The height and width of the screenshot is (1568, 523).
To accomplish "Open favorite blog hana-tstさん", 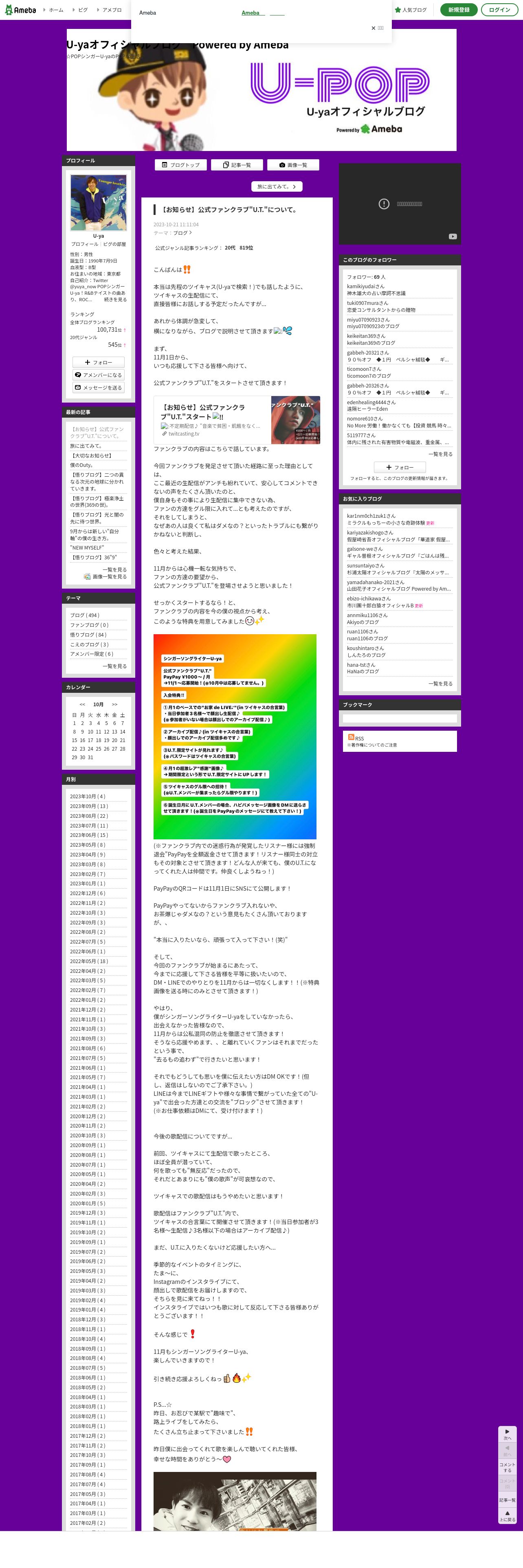I will coord(361,665).
